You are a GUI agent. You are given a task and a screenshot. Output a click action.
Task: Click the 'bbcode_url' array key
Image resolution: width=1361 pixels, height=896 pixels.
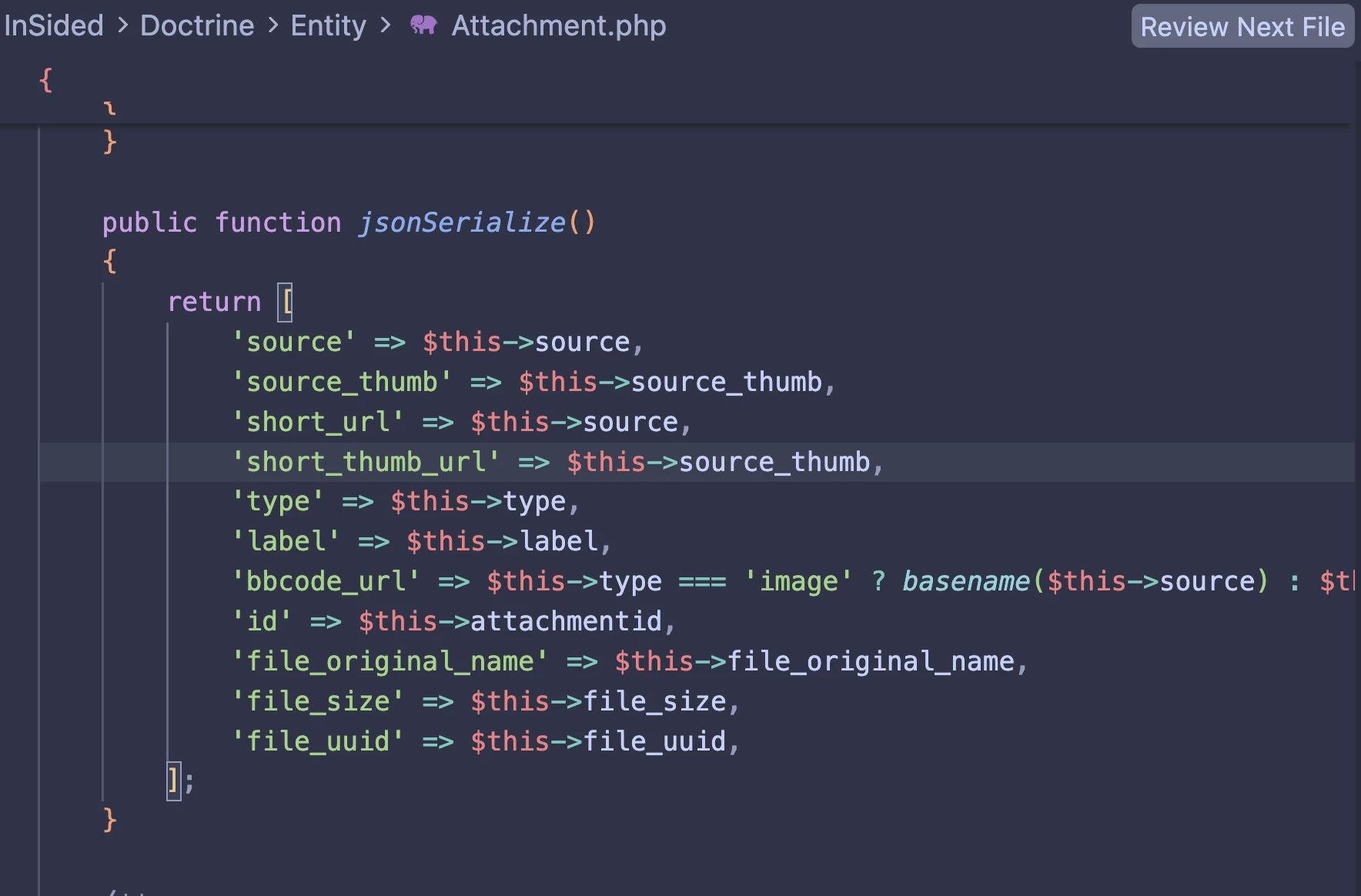tap(326, 581)
